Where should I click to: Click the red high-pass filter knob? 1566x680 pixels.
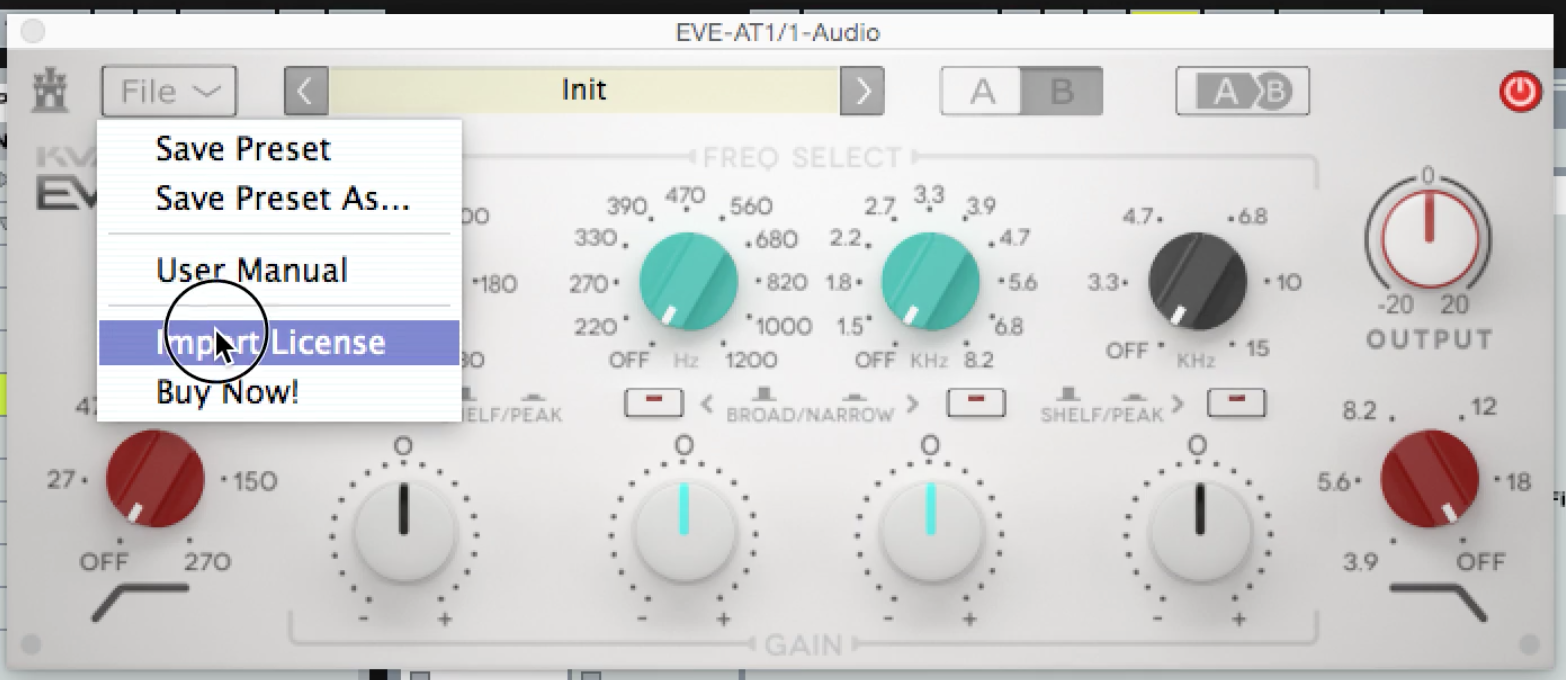click(155, 479)
